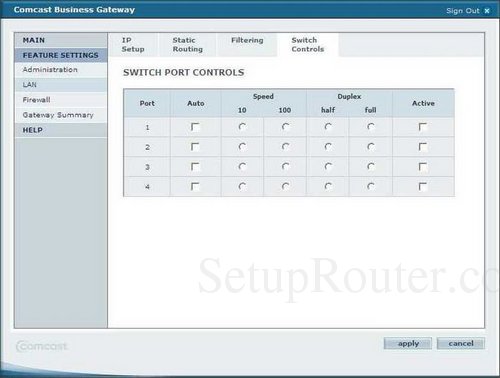Select full duplex for port 1
The image size is (500, 378).
point(371,127)
